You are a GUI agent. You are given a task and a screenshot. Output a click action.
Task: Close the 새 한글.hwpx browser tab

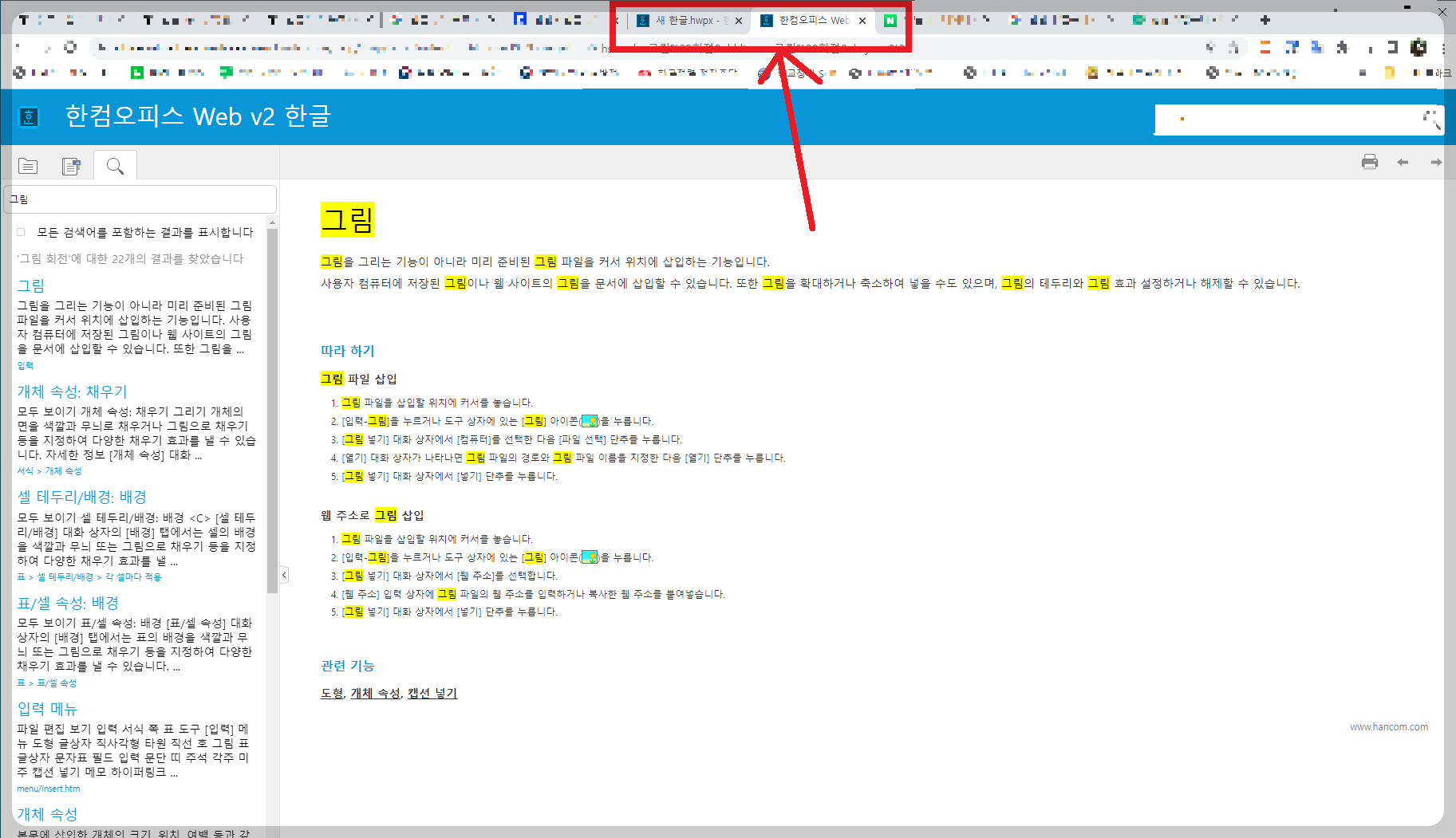point(739,21)
